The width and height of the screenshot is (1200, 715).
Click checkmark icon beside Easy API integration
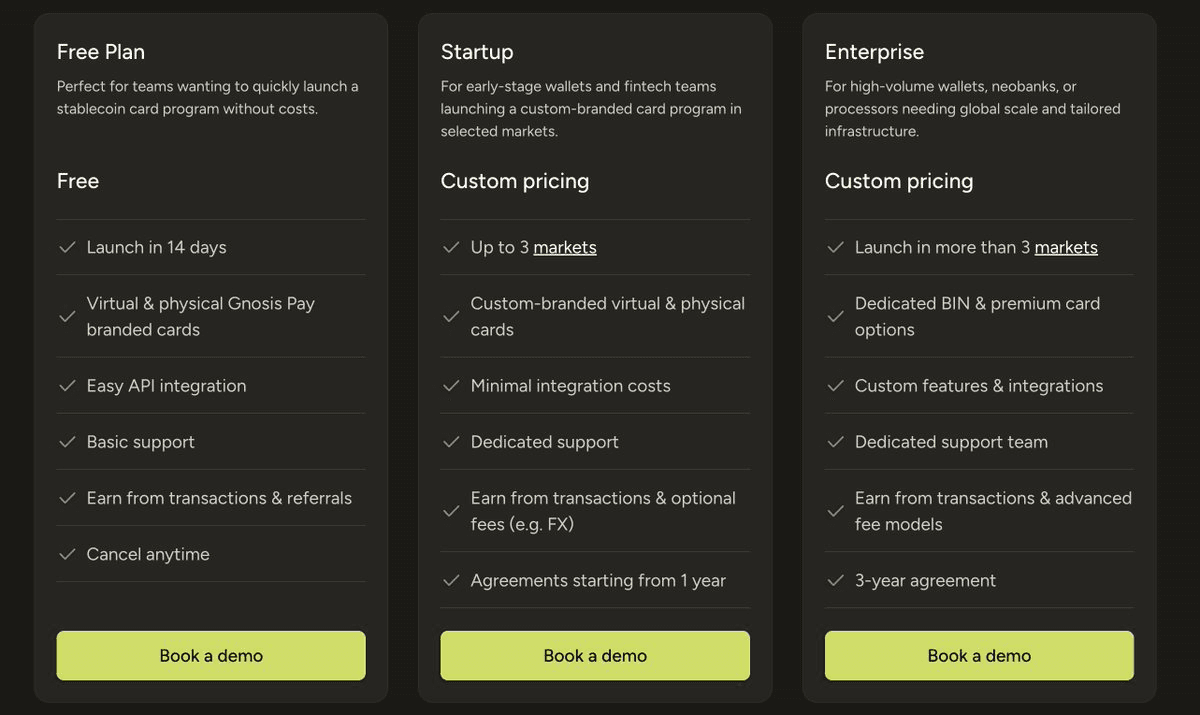tap(67, 385)
